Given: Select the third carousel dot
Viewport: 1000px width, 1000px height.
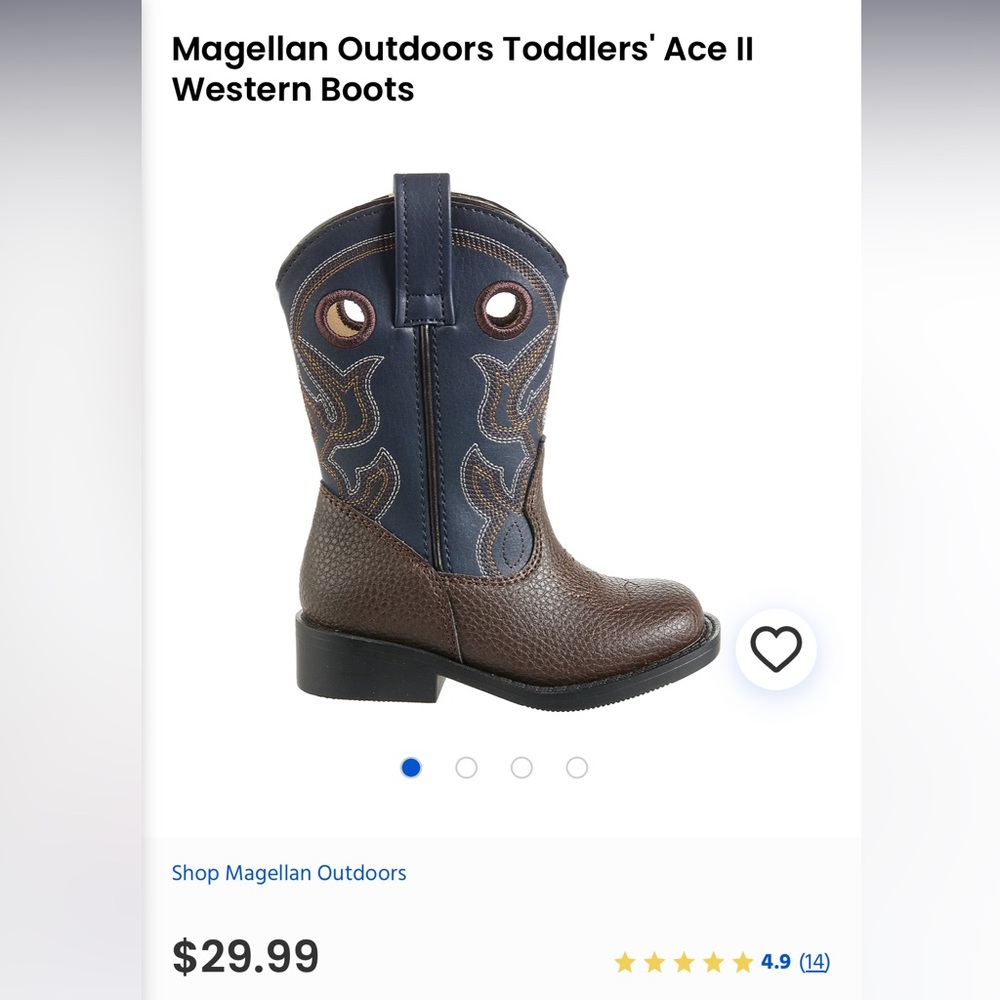Looking at the screenshot, I should [x=522, y=765].
